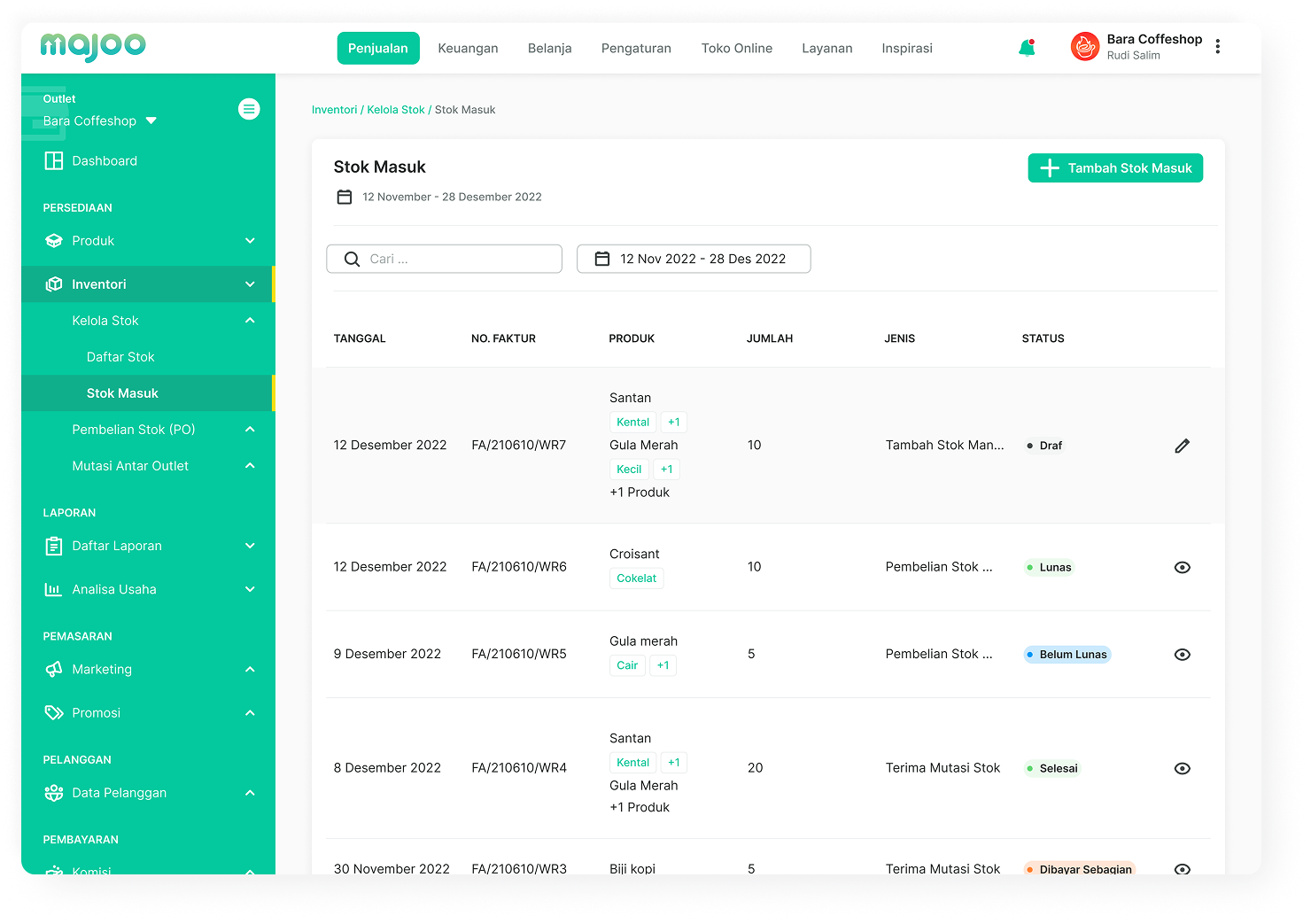This screenshot has height=924, width=1311.
Task: Click the JUMLAH column header
Action: click(x=770, y=338)
